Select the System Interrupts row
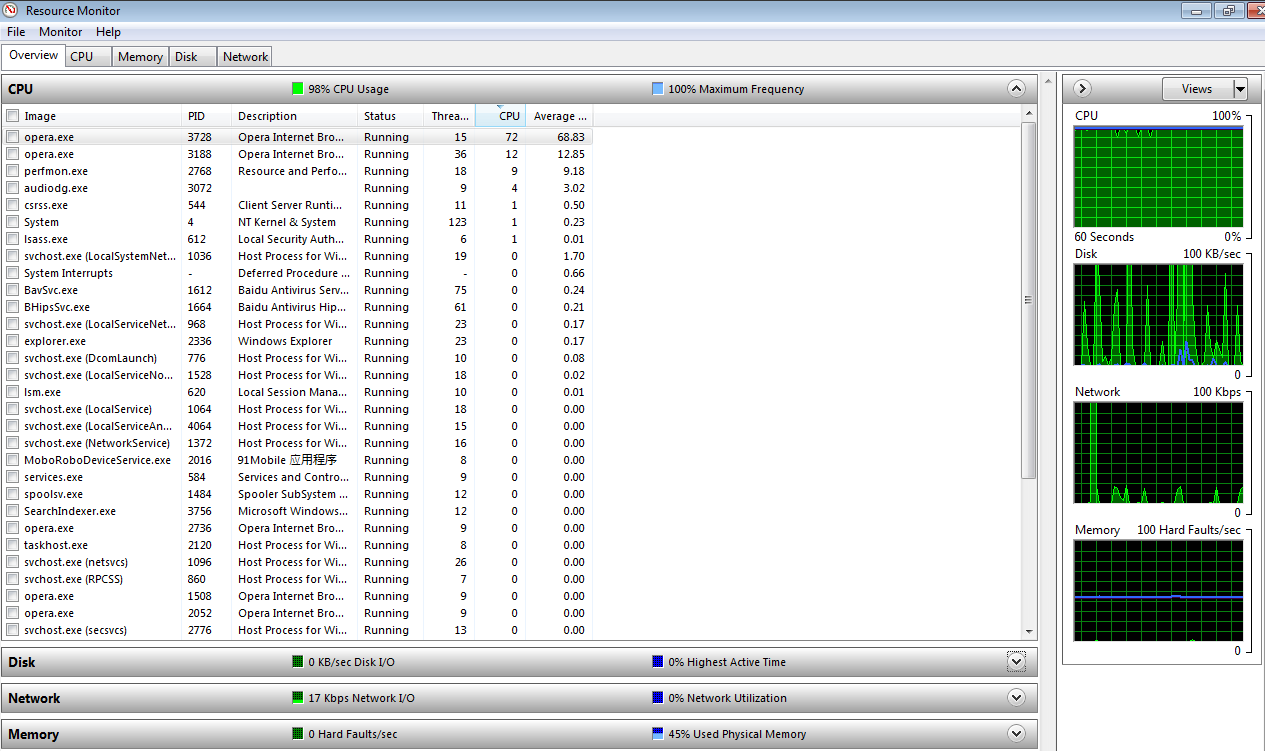Screen dimensions: 1265x751 (x=298, y=273)
